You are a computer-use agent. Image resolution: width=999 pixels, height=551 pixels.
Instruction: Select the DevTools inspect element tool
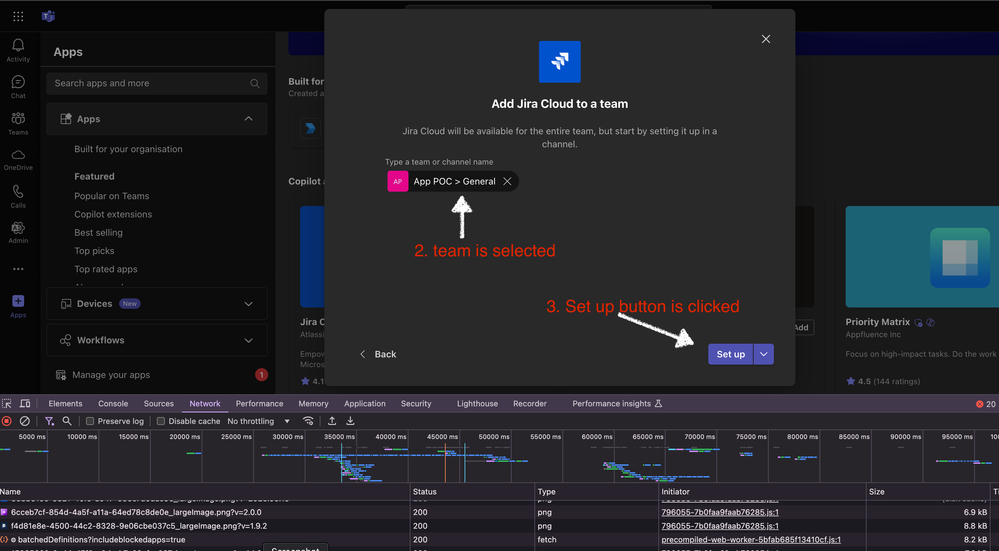[x=7, y=404]
